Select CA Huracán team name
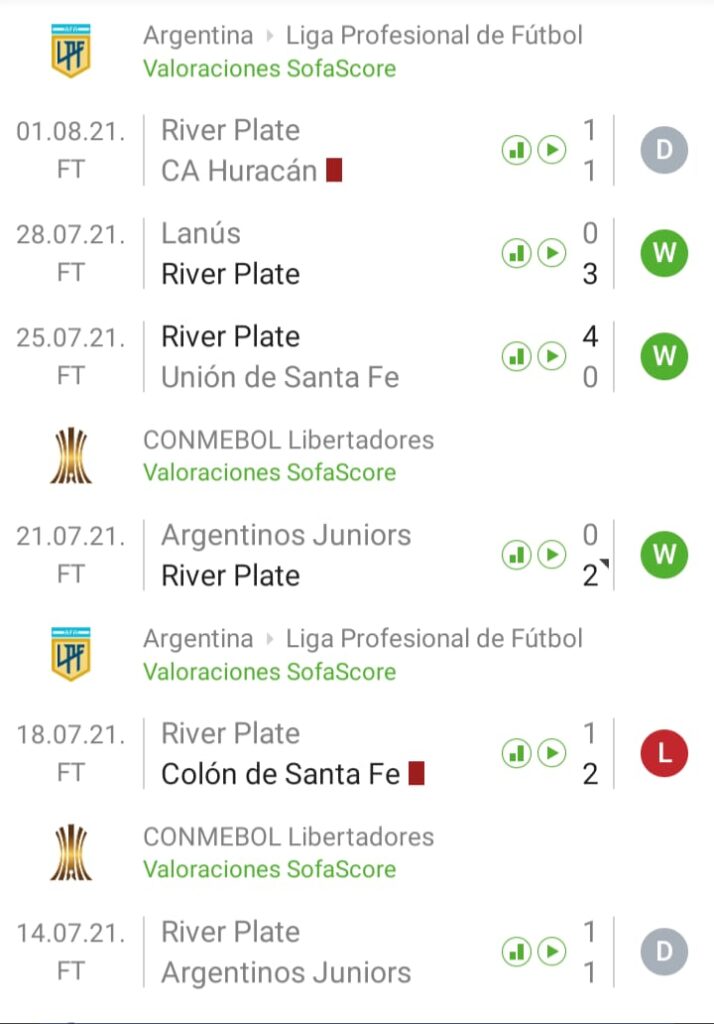This screenshot has height=1024, width=714. [x=238, y=171]
